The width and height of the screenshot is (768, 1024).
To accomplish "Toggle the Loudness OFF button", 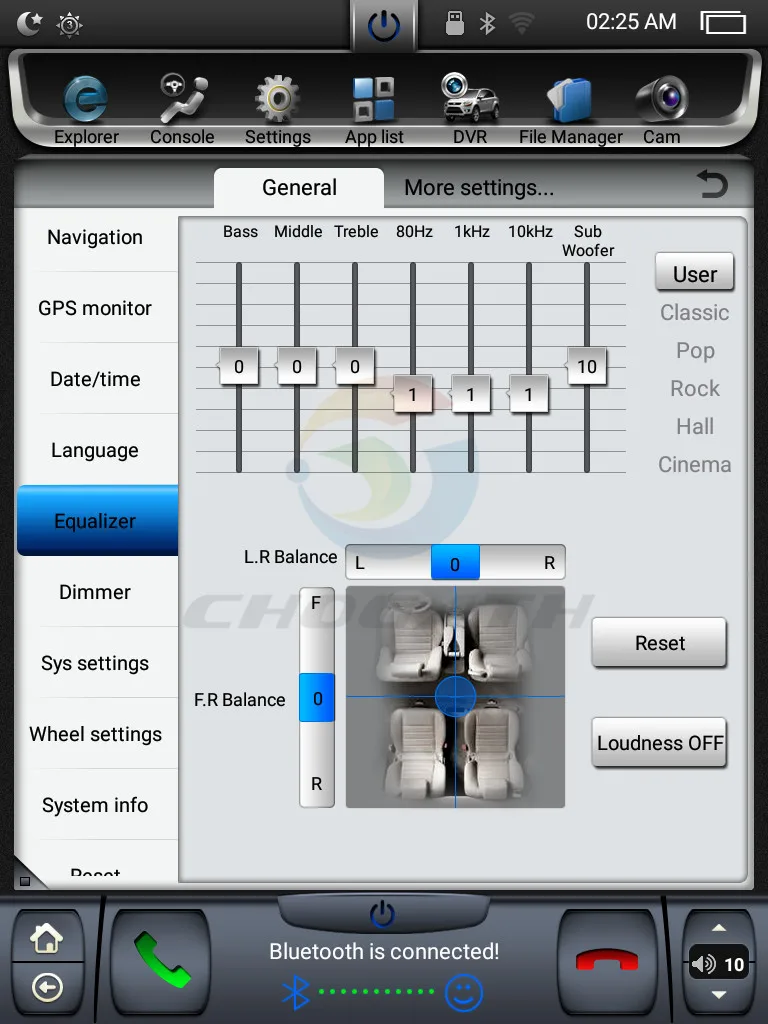I will (x=660, y=743).
